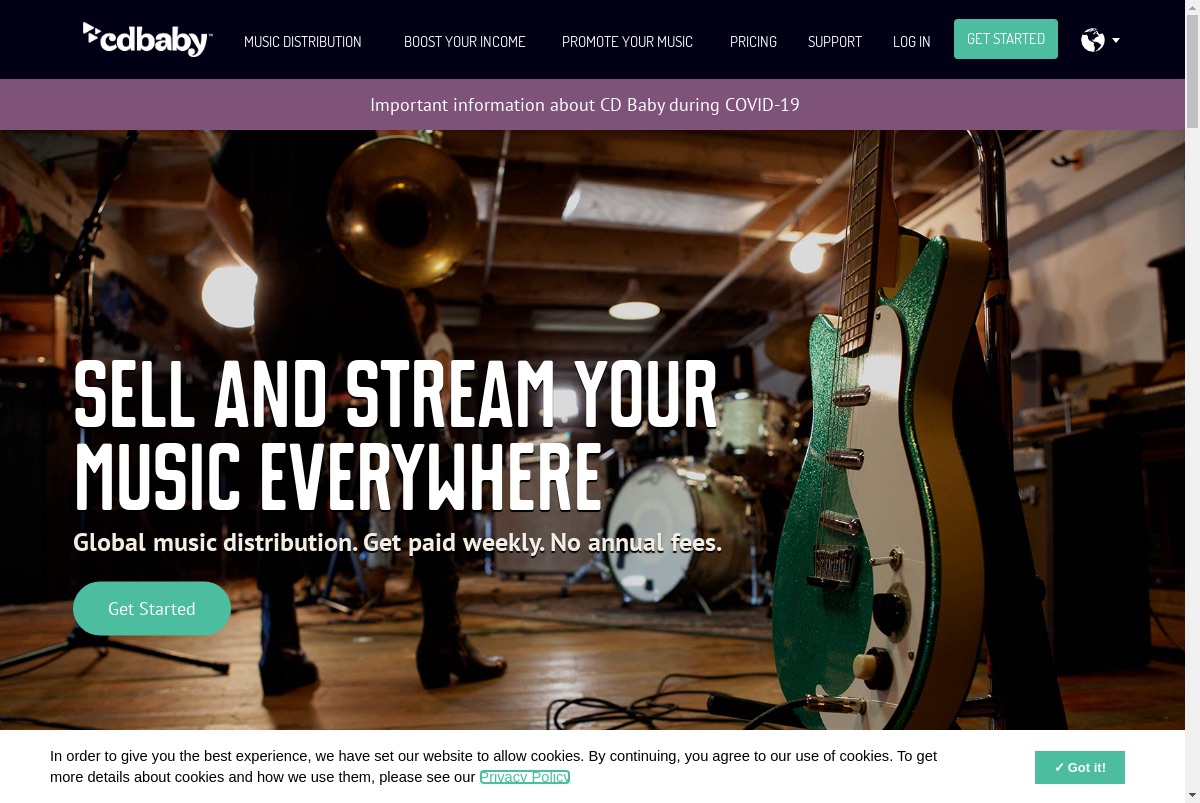1200x803 pixels.
Task: Click Log In in navigation
Action: 912,41
